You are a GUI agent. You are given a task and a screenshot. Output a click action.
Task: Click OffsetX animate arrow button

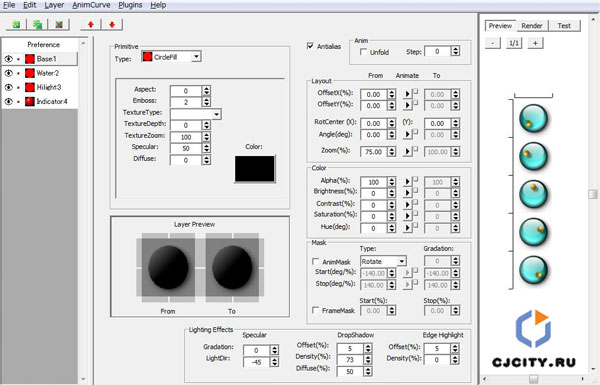[408, 94]
